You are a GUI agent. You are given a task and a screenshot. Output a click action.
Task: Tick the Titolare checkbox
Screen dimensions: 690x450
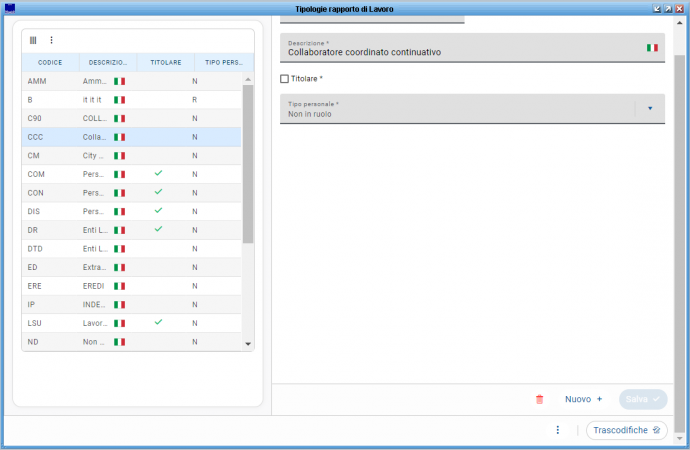[x=285, y=79]
